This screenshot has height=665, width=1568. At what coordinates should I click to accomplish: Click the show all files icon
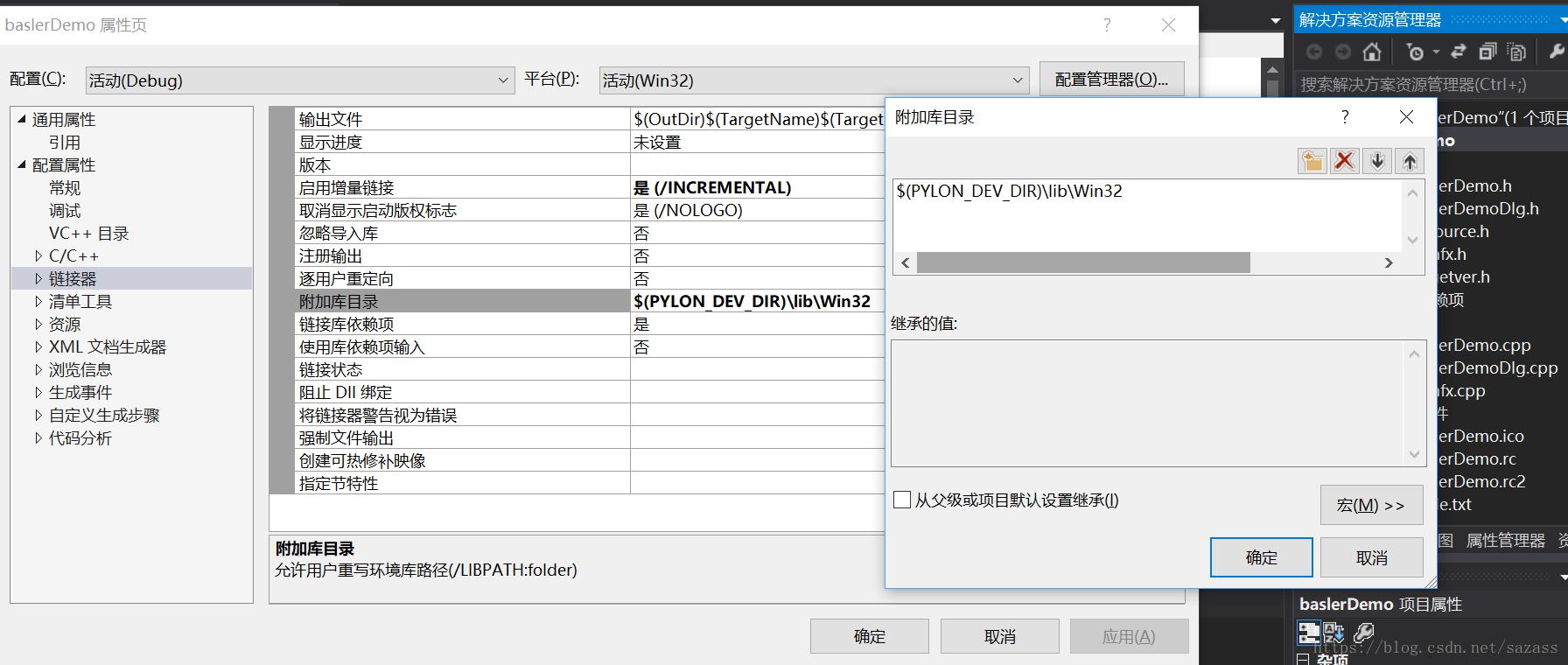(1517, 52)
